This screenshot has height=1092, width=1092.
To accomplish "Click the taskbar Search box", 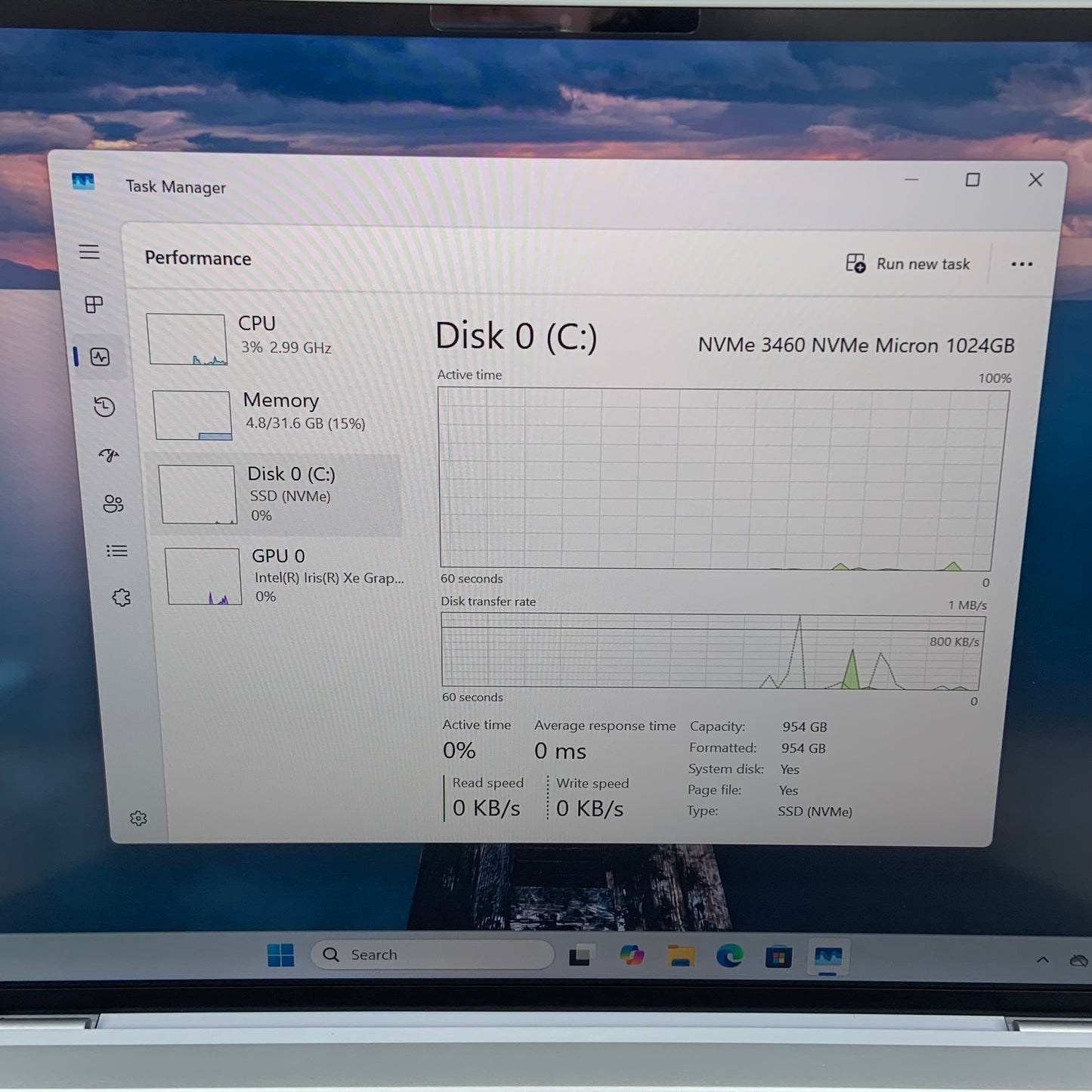I will click(x=428, y=954).
